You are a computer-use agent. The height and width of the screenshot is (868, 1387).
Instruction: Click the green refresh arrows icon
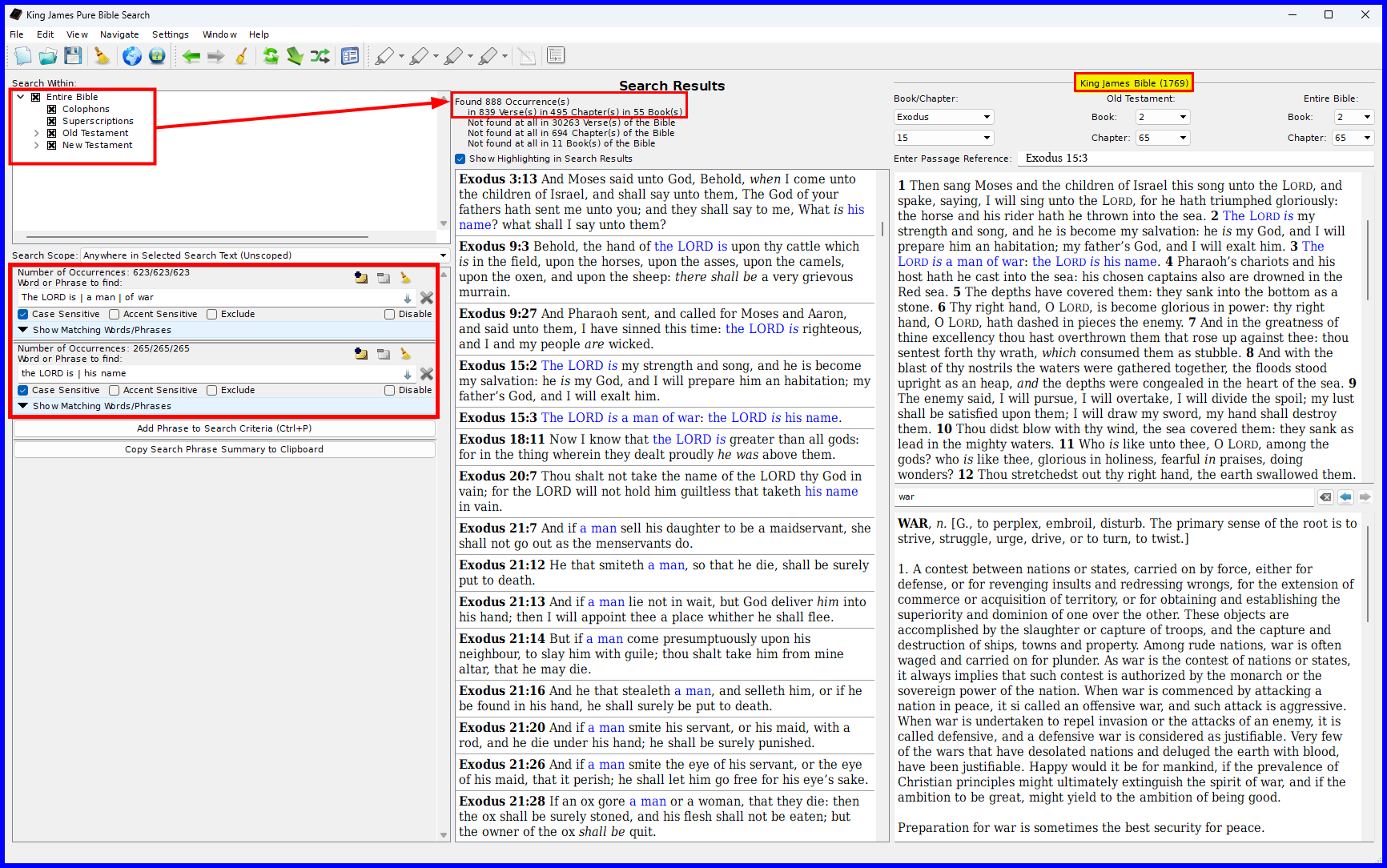[x=271, y=56]
